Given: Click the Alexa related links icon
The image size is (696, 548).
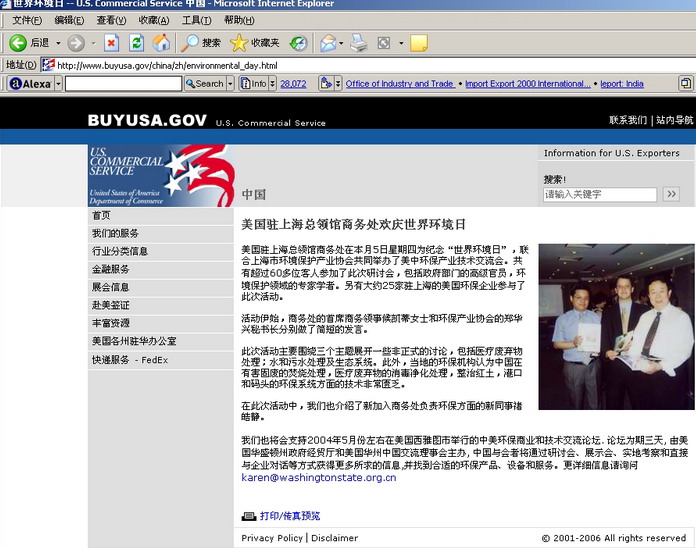Looking at the screenshot, I should click(x=326, y=83).
